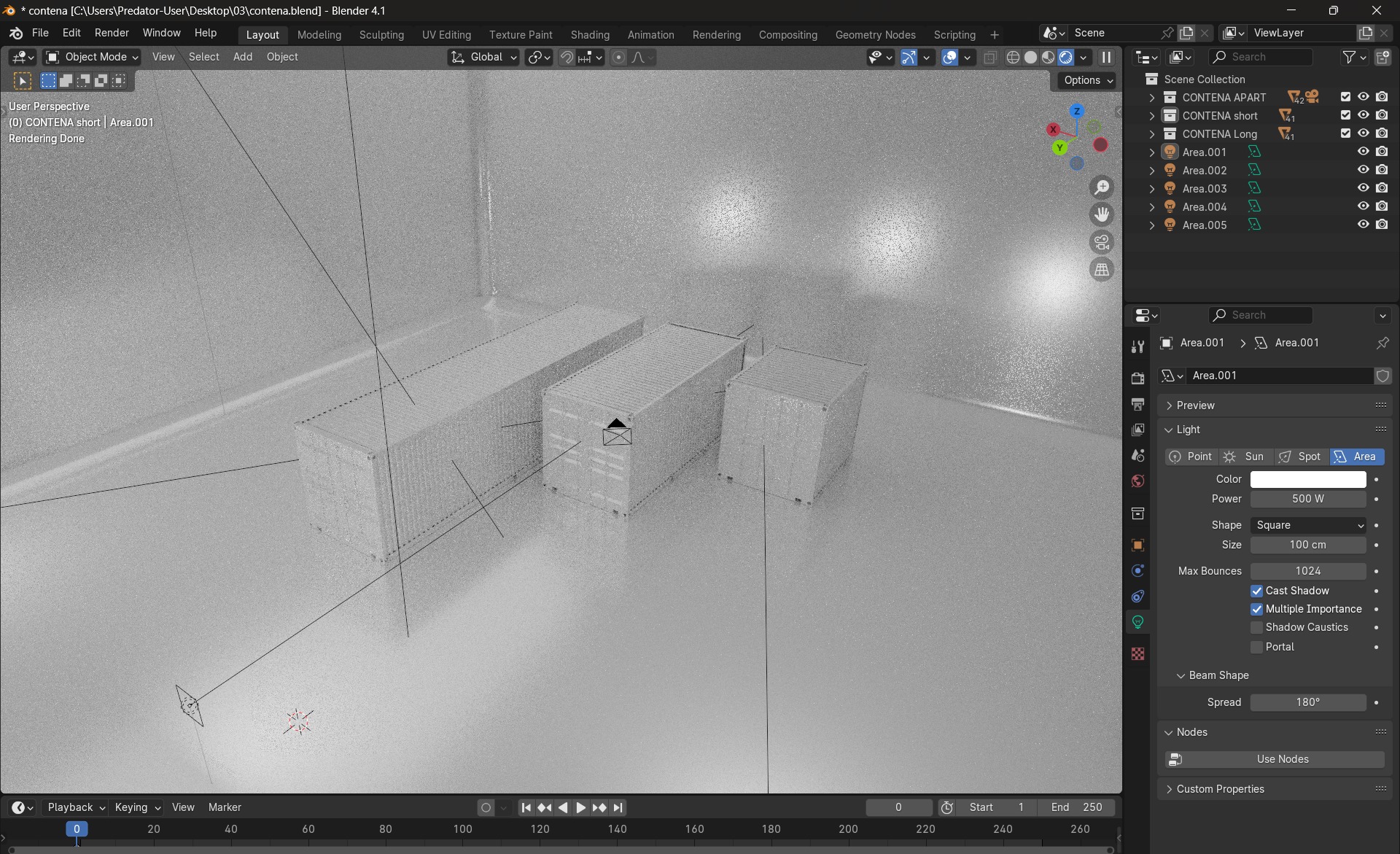Exclude CONTENA APART collection checkbox
1400x854 pixels.
tap(1345, 97)
